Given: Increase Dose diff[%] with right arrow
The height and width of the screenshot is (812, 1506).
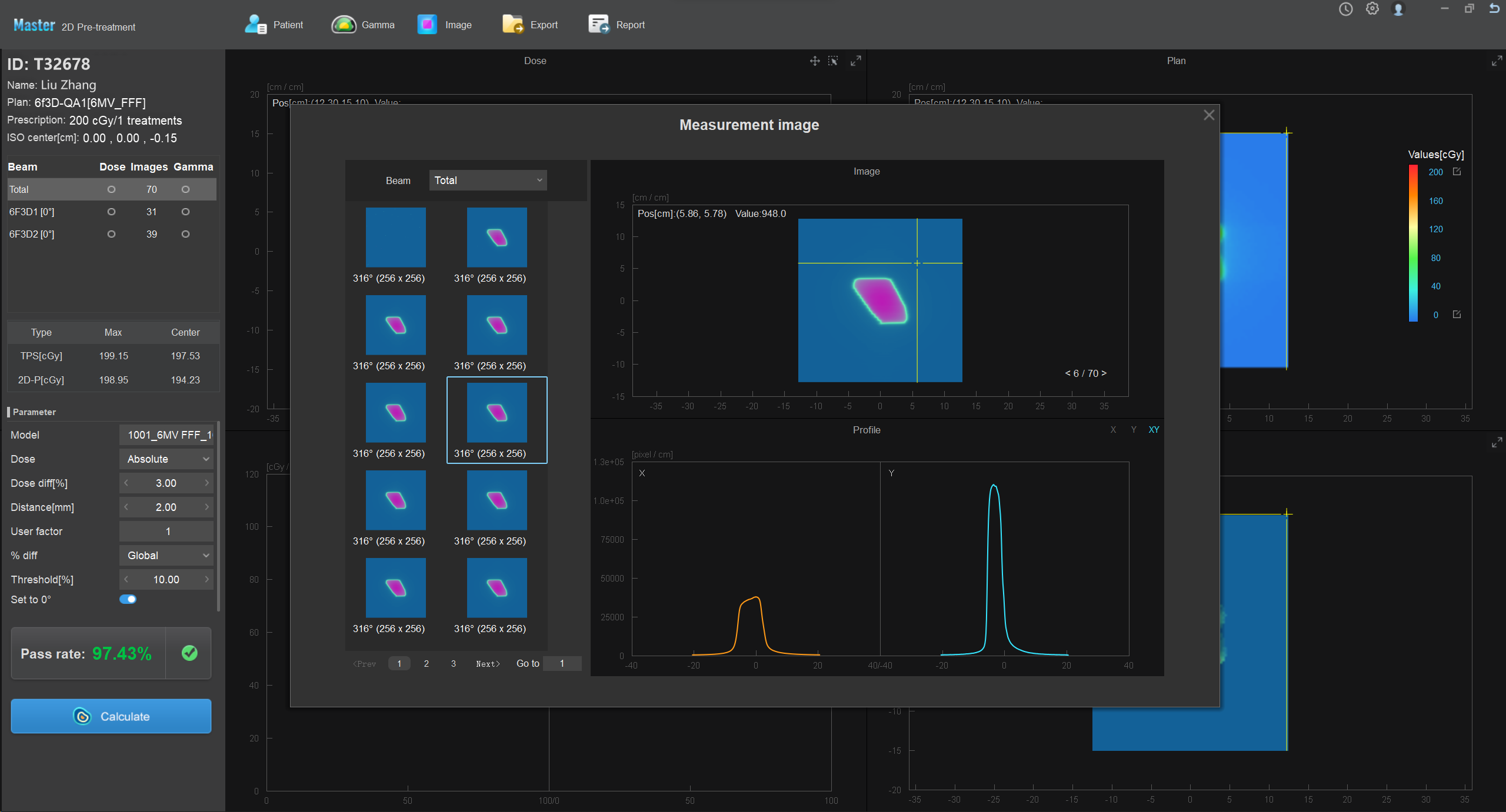Looking at the screenshot, I should tap(207, 483).
